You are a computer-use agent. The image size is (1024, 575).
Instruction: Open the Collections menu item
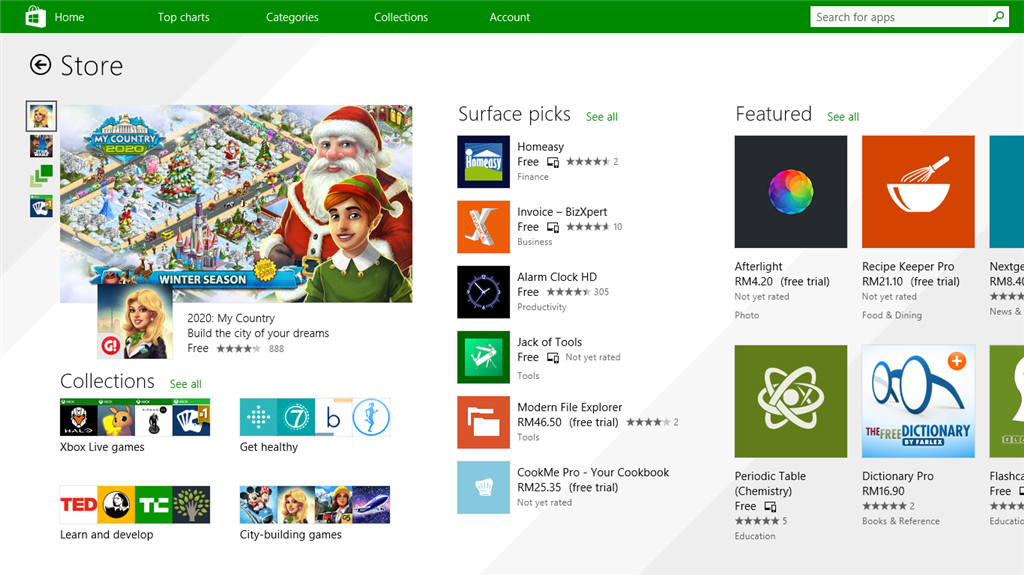pos(401,17)
